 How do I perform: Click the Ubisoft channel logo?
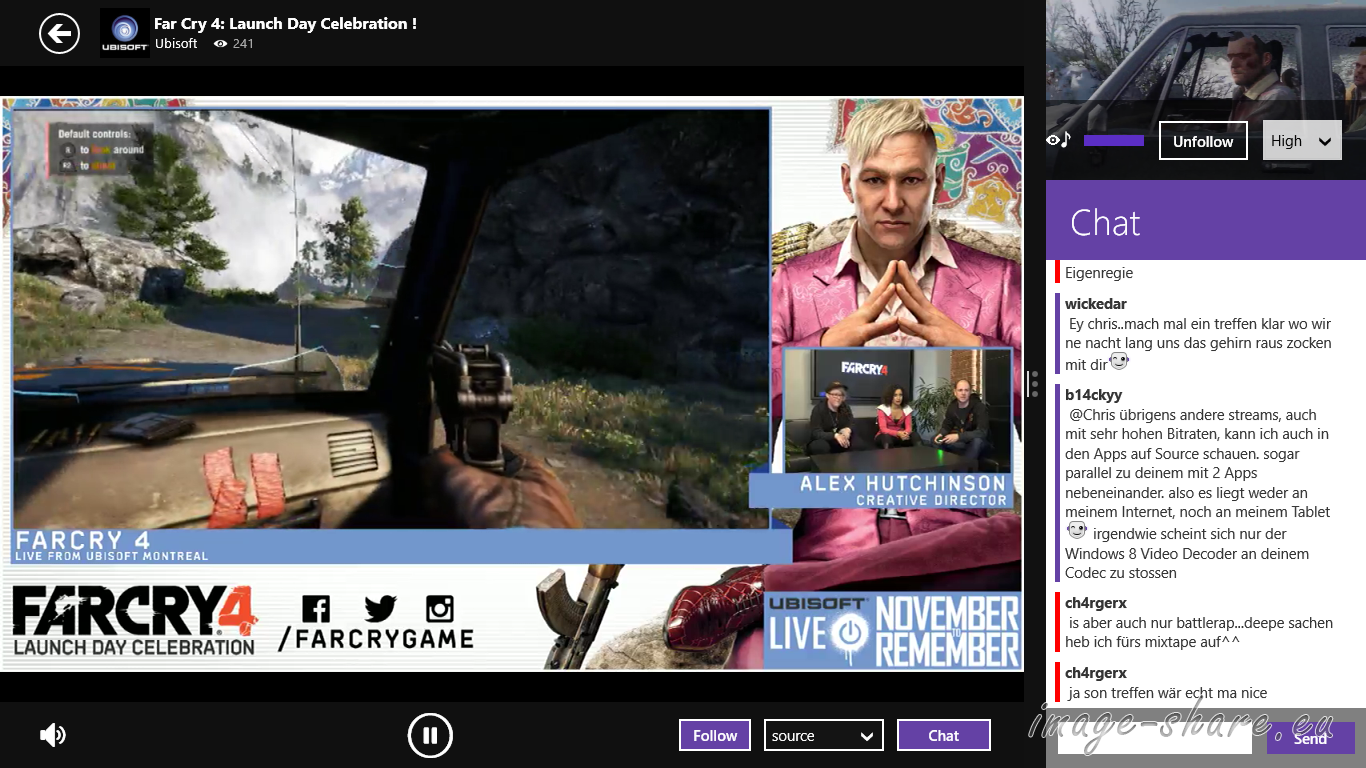point(125,33)
